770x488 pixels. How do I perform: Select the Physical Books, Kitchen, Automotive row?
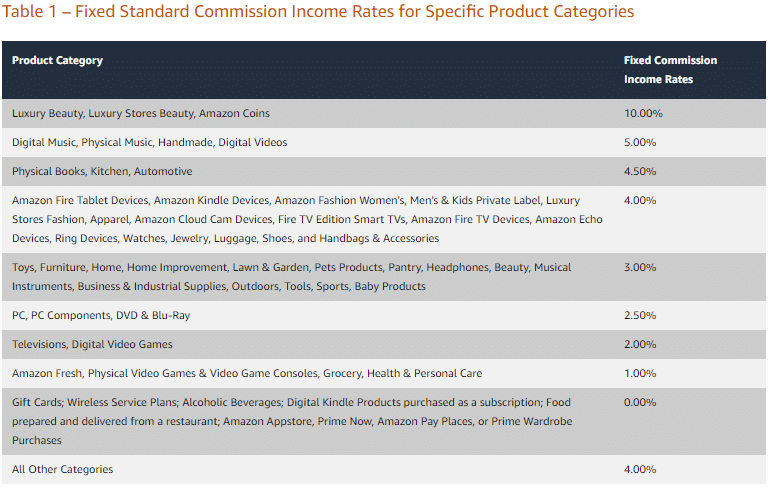pos(384,171)
